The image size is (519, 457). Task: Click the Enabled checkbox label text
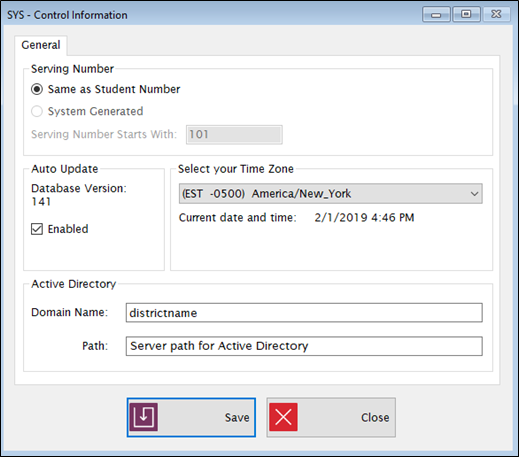pyautogui.click(x=68, y=229)
